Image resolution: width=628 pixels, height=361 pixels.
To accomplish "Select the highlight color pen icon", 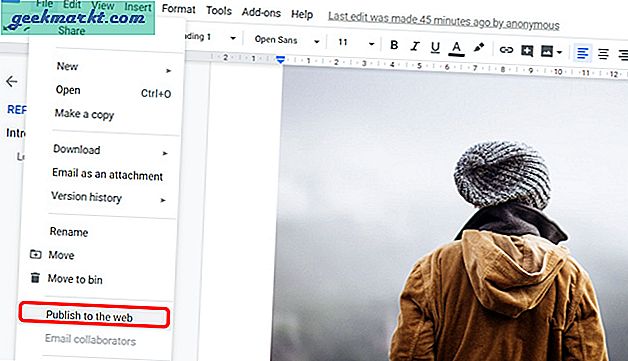I will (479, 48).
